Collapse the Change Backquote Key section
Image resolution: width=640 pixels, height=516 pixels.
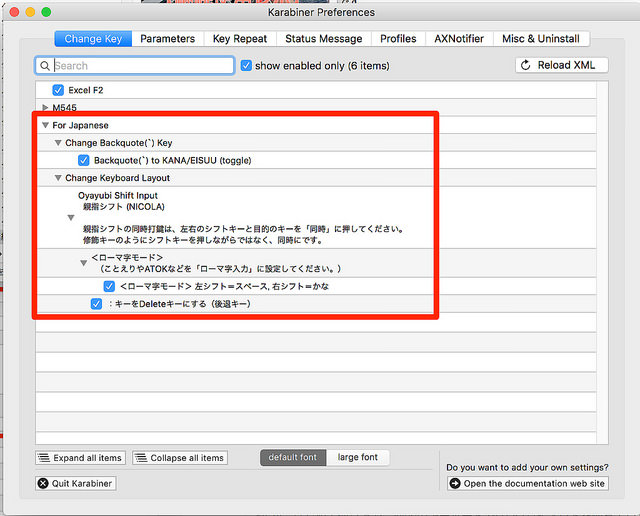coord(58,143)
